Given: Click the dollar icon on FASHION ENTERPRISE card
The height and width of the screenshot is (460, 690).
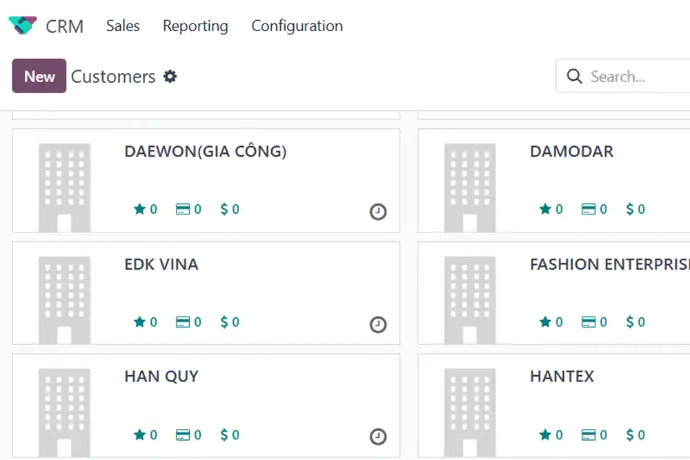Looking at the screenshot, I should coord(630,322).
